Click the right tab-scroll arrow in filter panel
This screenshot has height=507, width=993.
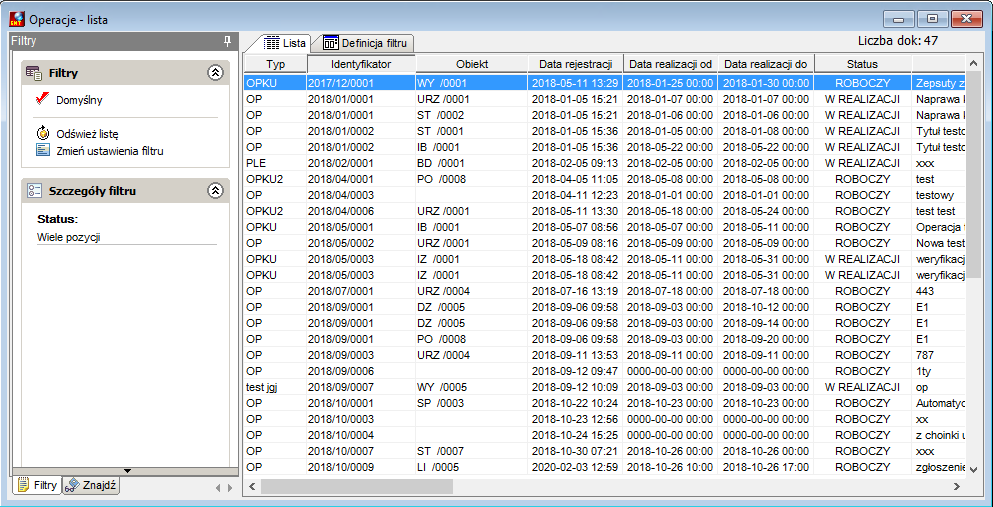[x=230, y=487]
